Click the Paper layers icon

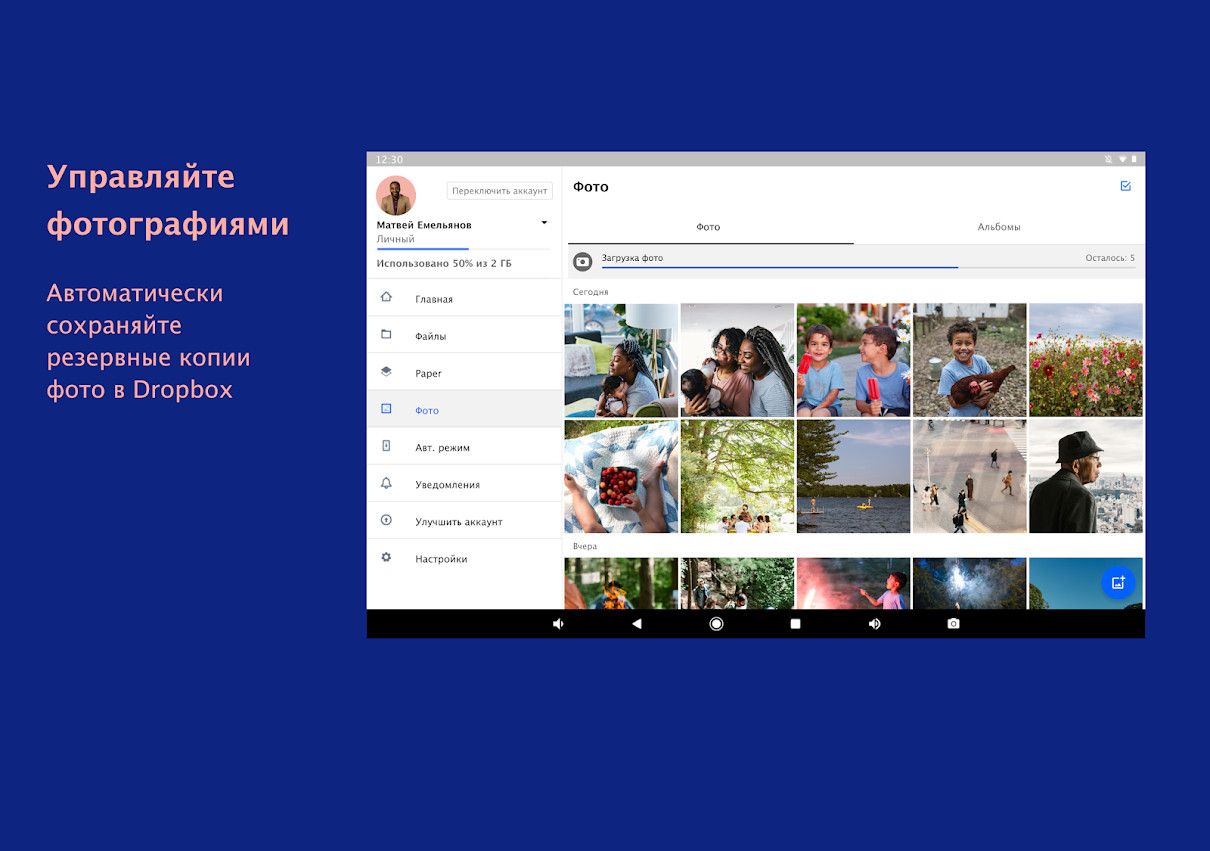click(386, 371)
